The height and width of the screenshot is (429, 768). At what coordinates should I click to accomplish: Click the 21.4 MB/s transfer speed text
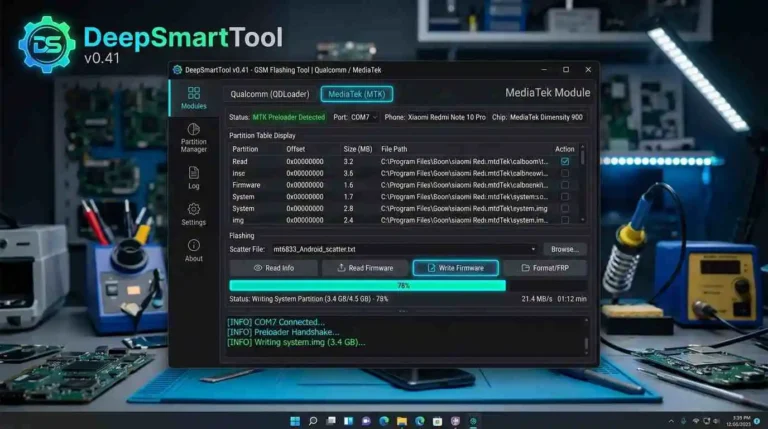(x=537, y=299)
